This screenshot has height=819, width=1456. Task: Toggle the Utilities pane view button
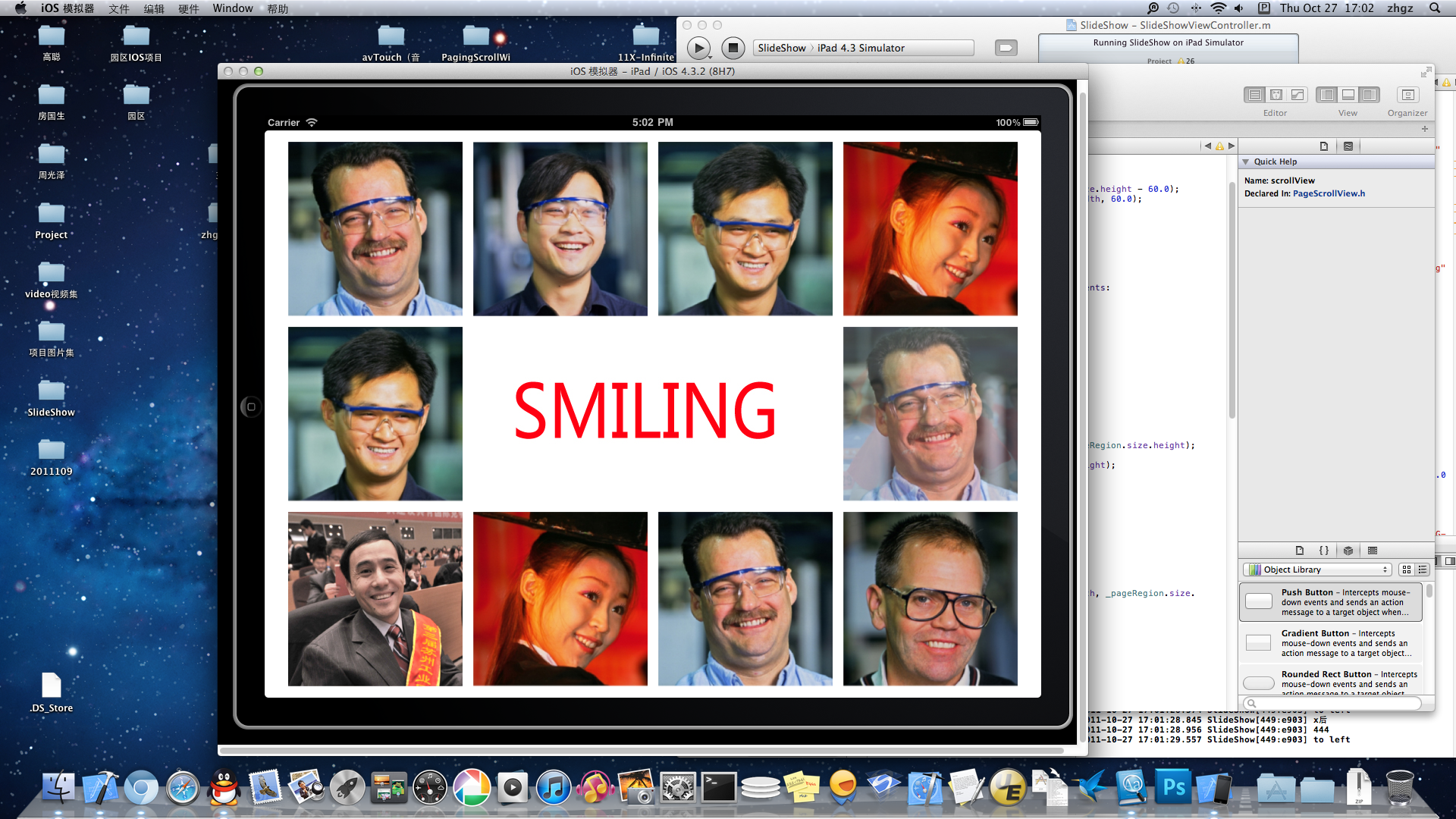coord(1369,95)
